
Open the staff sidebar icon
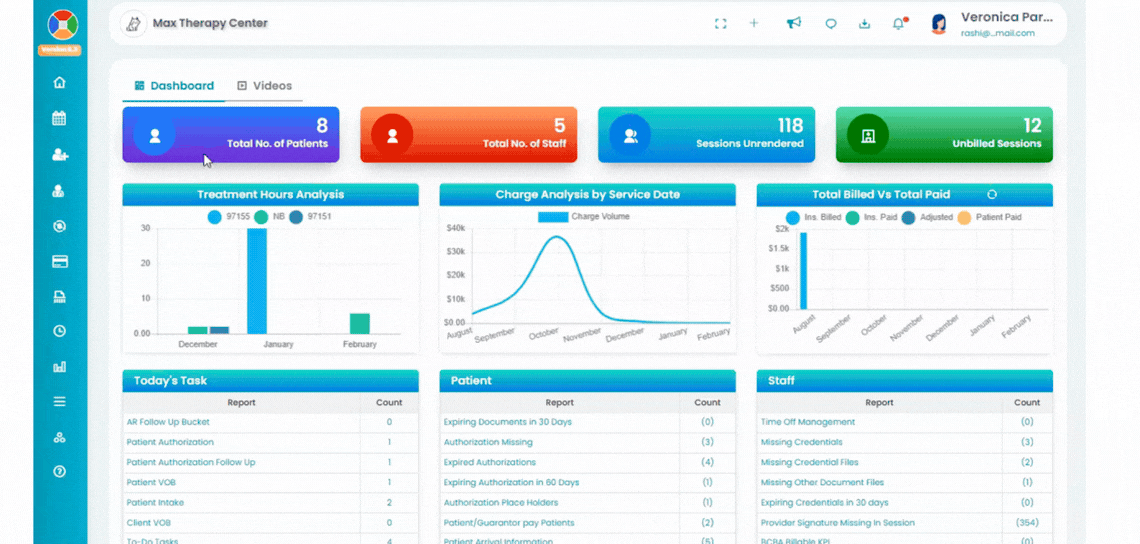click(60, 191)
